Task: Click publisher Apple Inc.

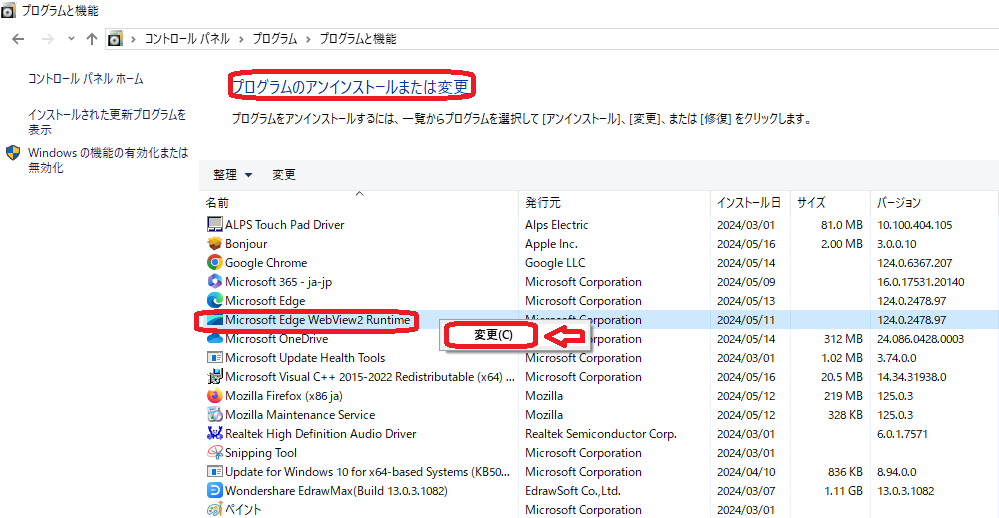Action: 551,243
